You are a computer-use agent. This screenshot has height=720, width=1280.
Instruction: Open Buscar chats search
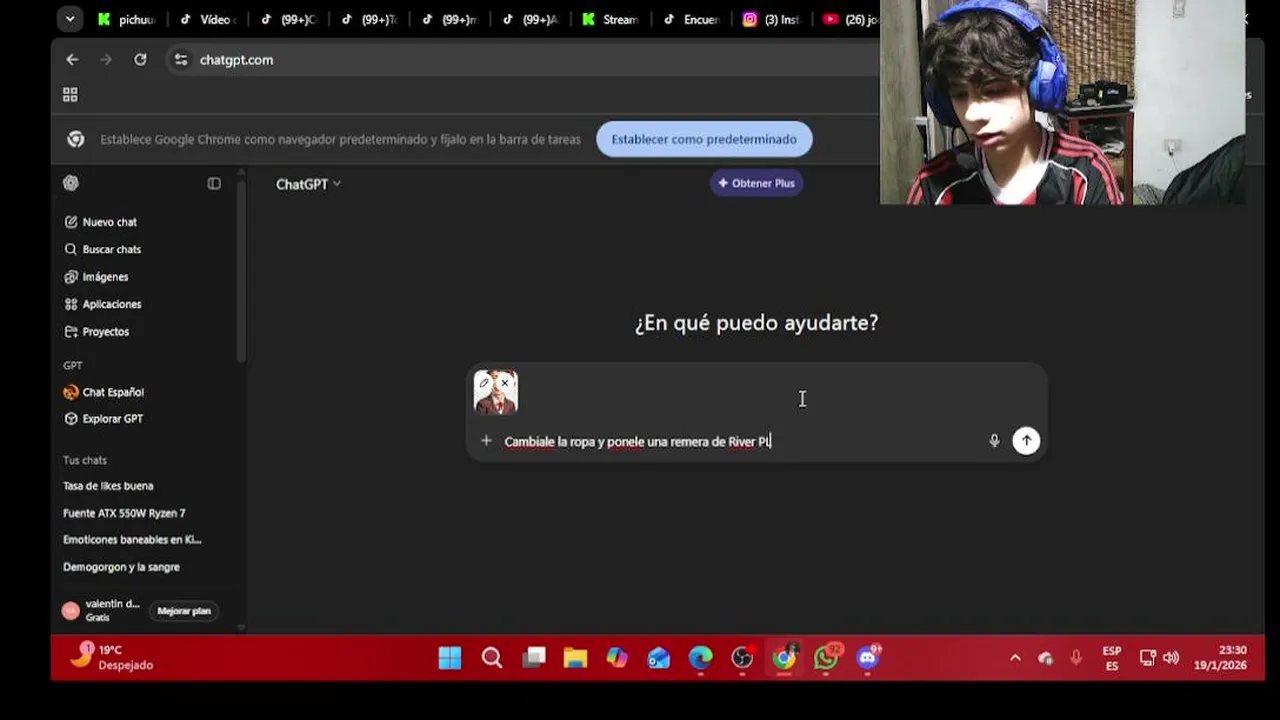pos(102,249)
